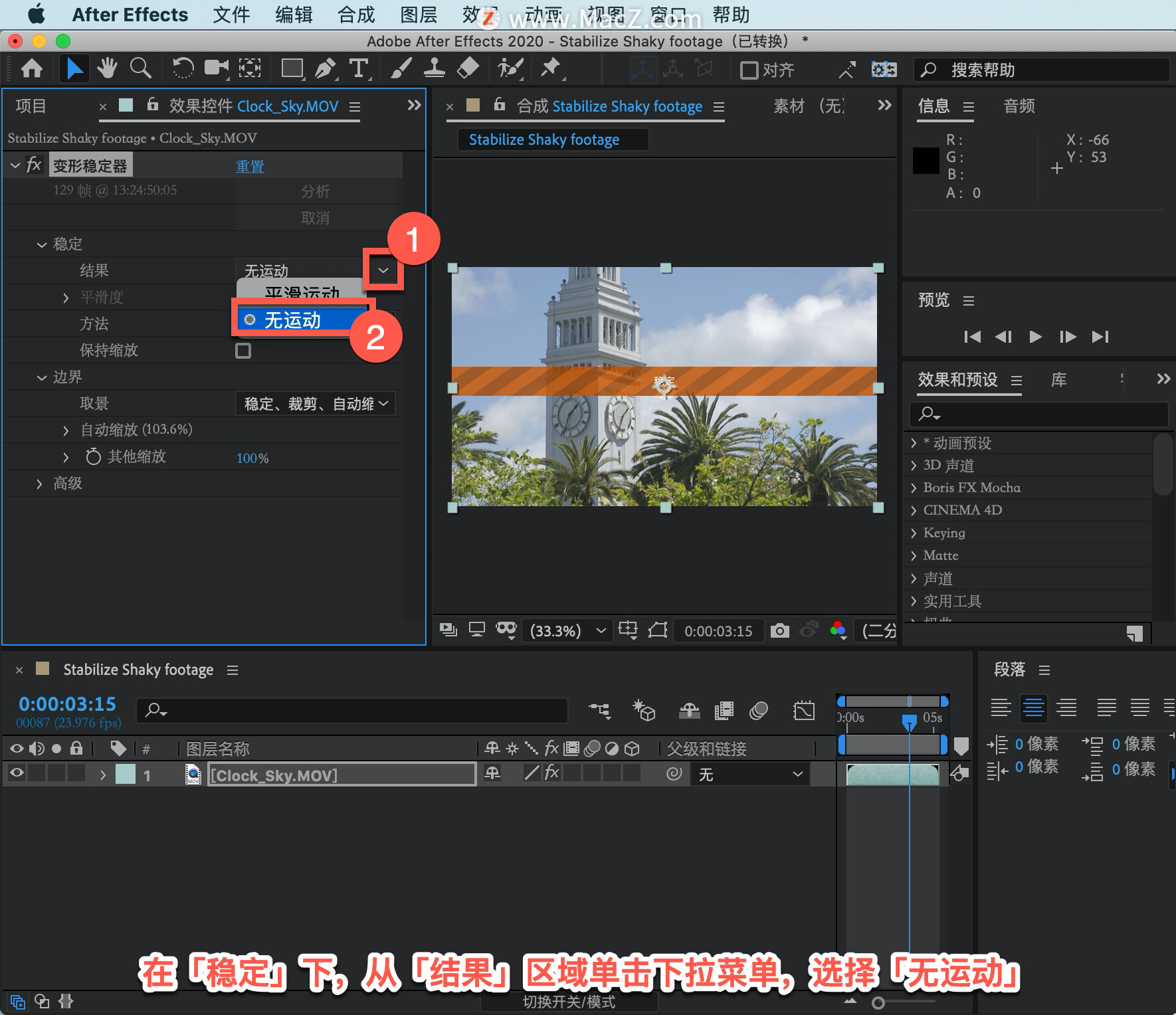Click the Stabilize Shaky footage breadcrumb button
This screenshot has width=1176, height=1015.
click(x=553, y=139)
